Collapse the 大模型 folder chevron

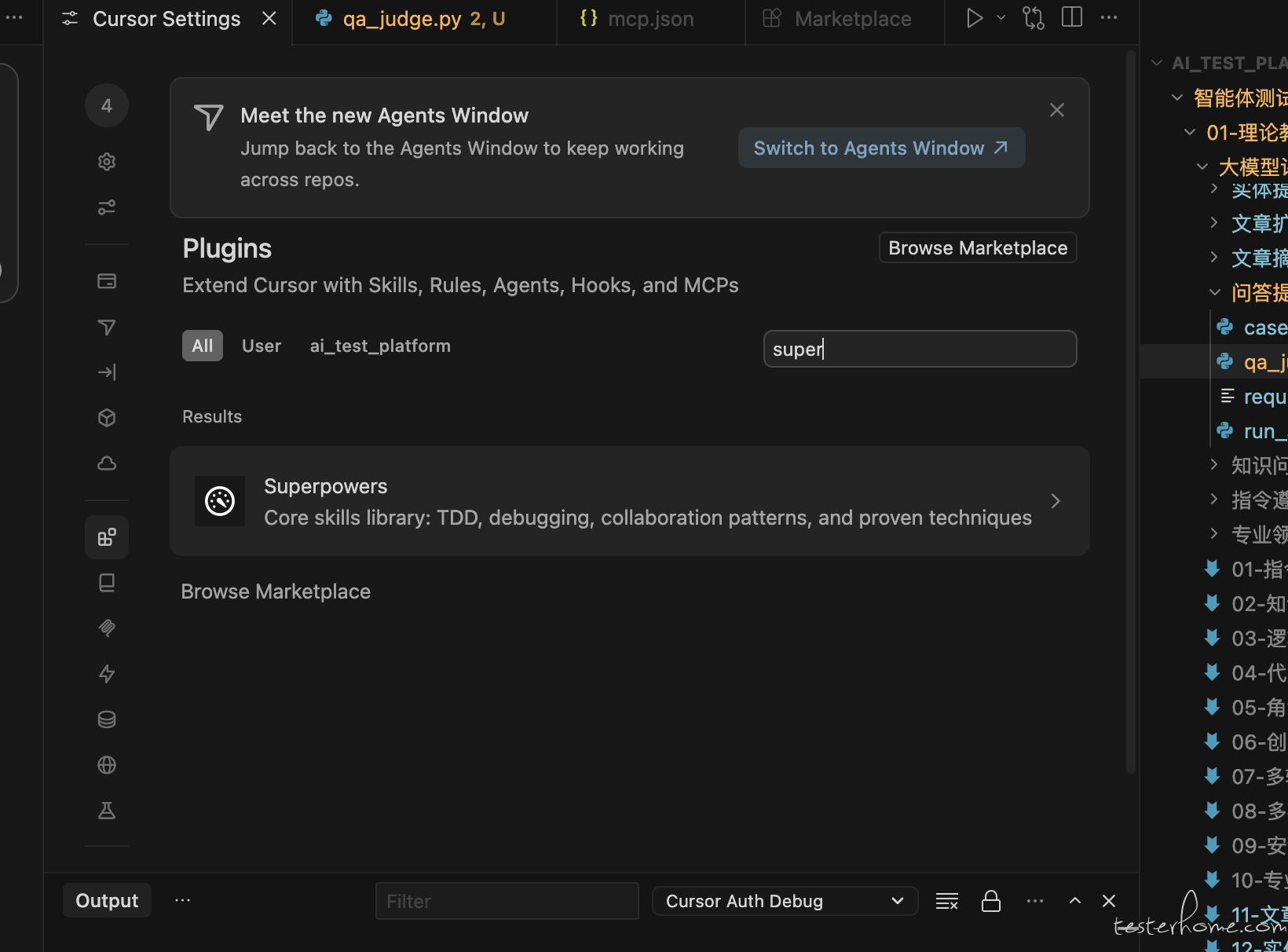[1202, 167]
